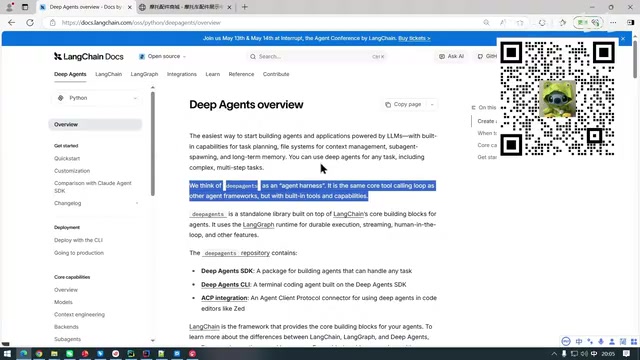
Task: Click the Copy page button
Action: (403, 104)
